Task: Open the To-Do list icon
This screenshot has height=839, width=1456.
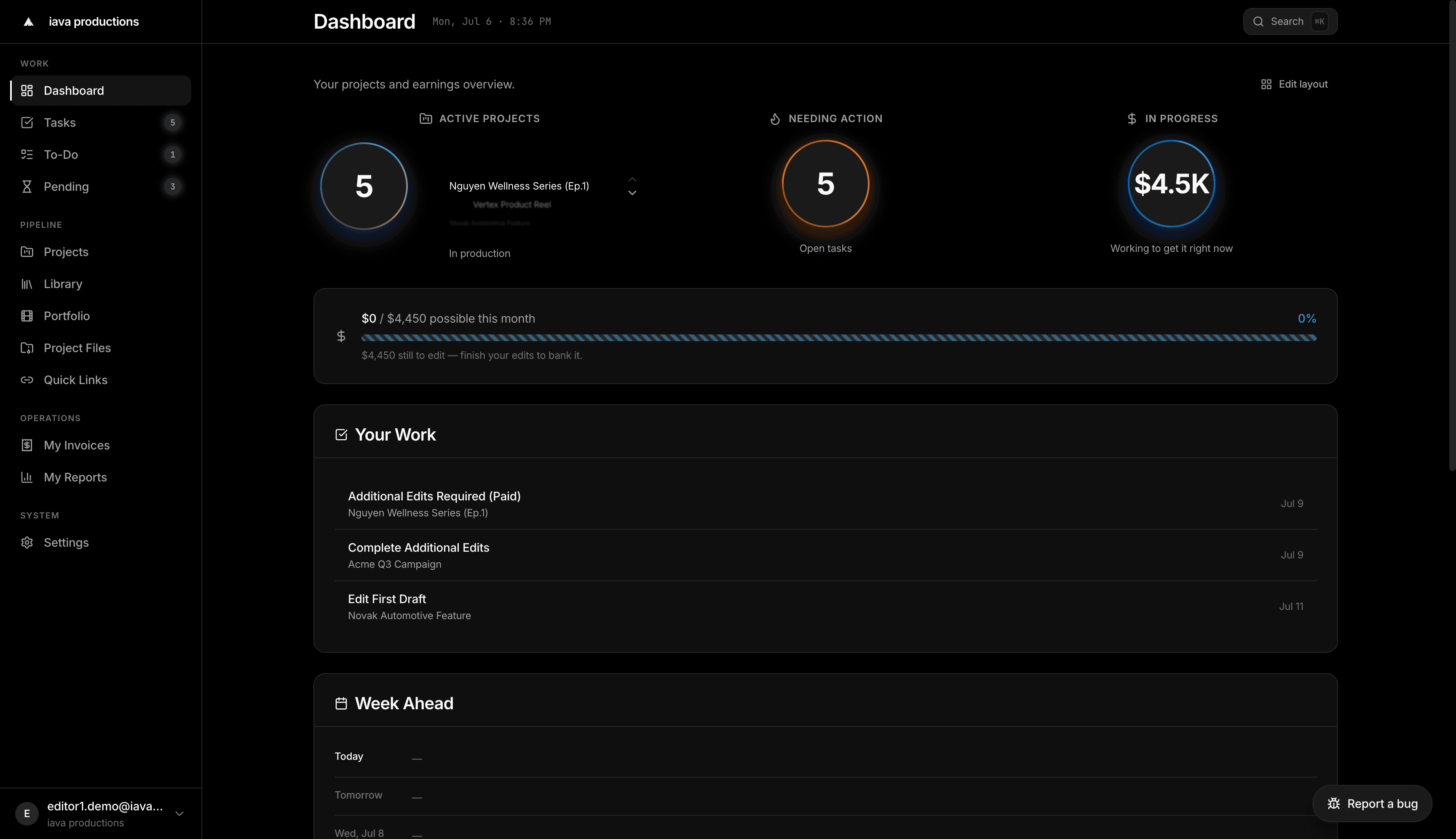Action: (27, 155)
